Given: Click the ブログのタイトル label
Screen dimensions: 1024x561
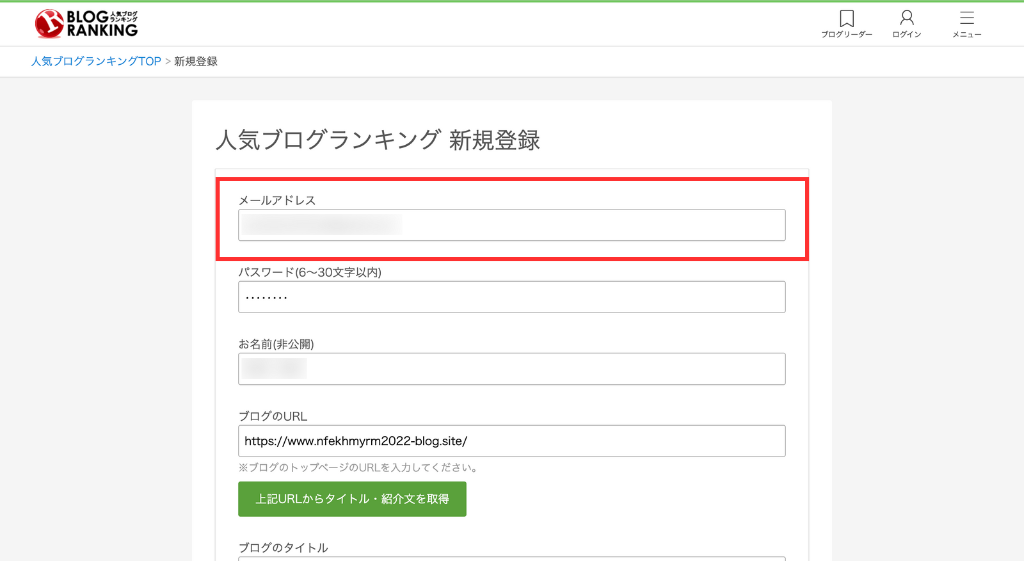Looking at the screenshot, I should tap(283, 548).
